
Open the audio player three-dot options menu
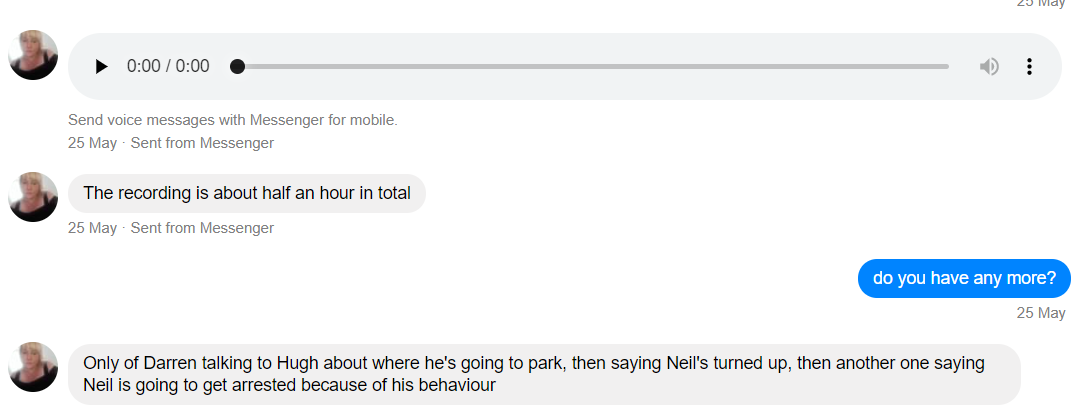coord(1028,67)
